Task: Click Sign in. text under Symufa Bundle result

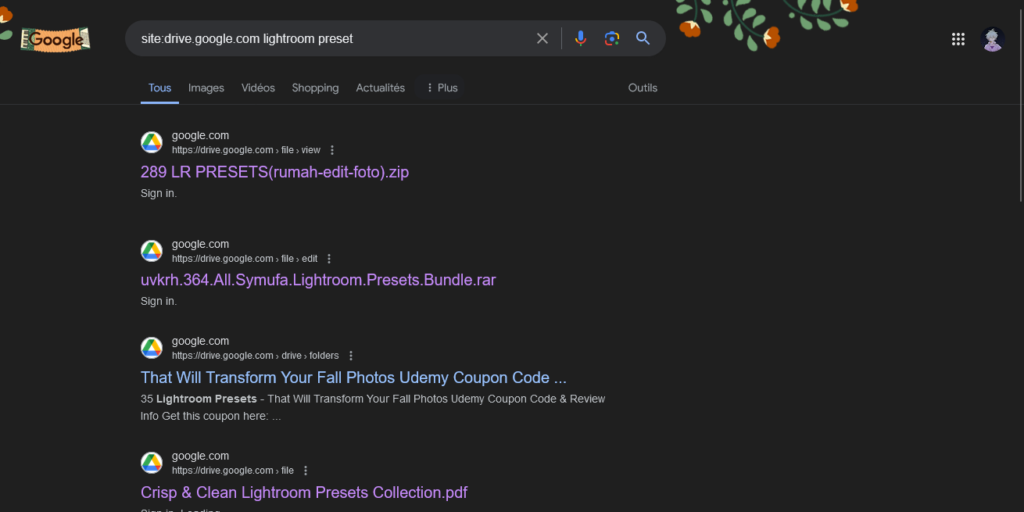Action: pos(159,301)
